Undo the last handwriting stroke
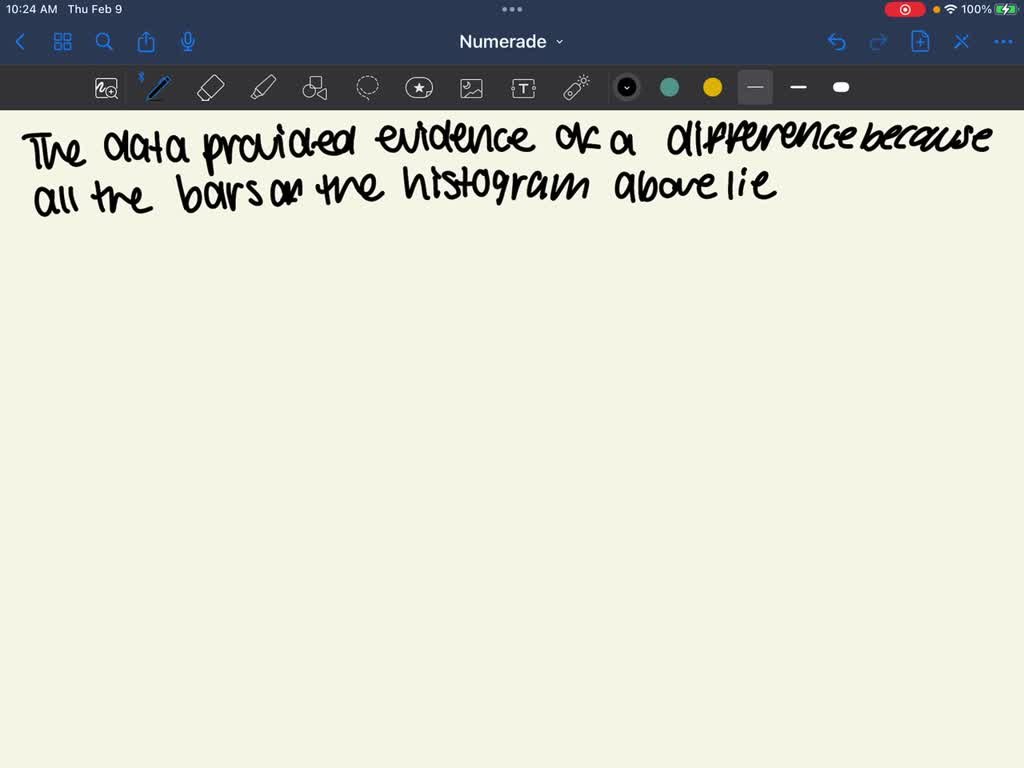The width and height of the screenshot is (1024, 768). (x=837, y=42)
